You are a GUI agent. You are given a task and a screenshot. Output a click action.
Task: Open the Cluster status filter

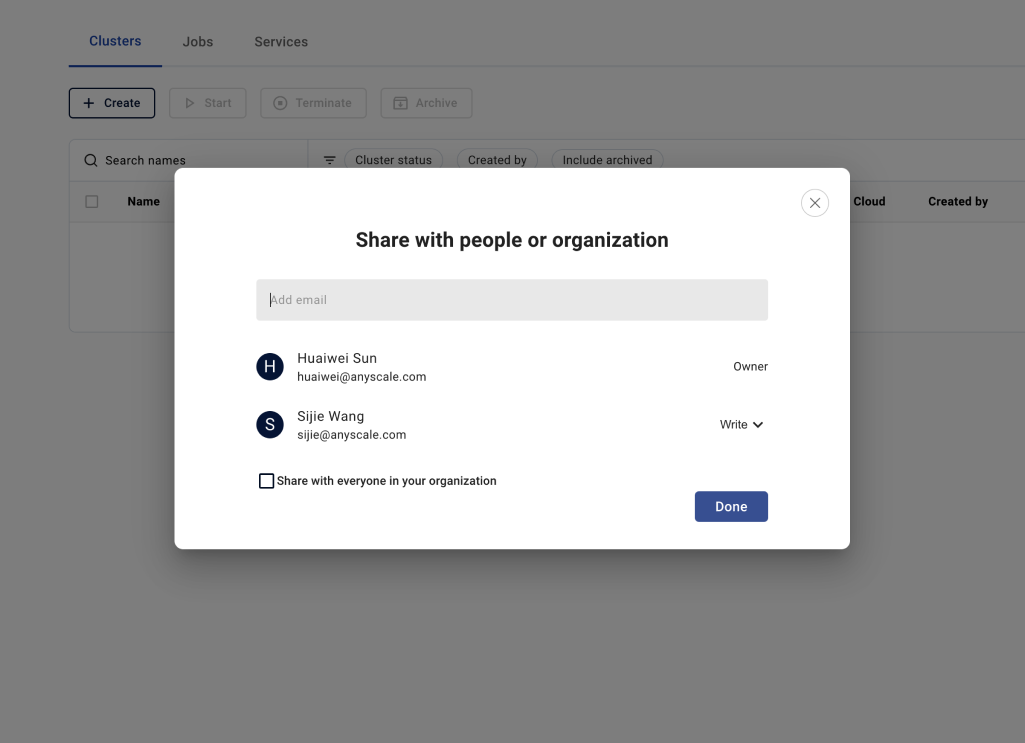(x=394, y=160)
